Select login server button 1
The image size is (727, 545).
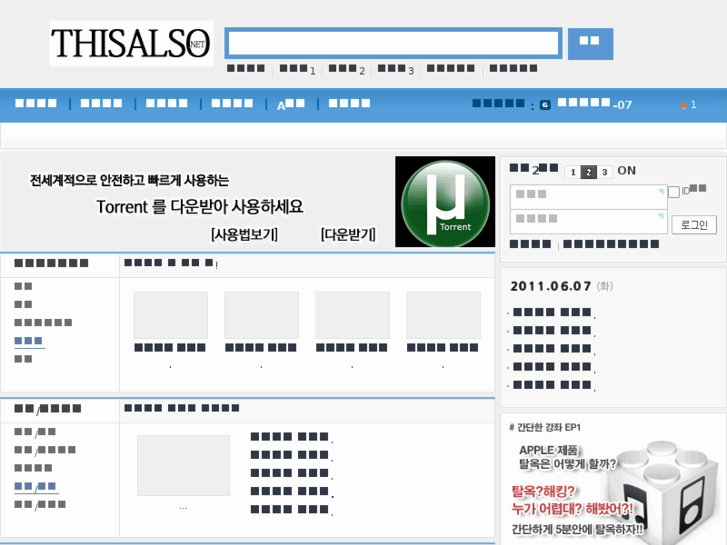[x=573, y=172]
